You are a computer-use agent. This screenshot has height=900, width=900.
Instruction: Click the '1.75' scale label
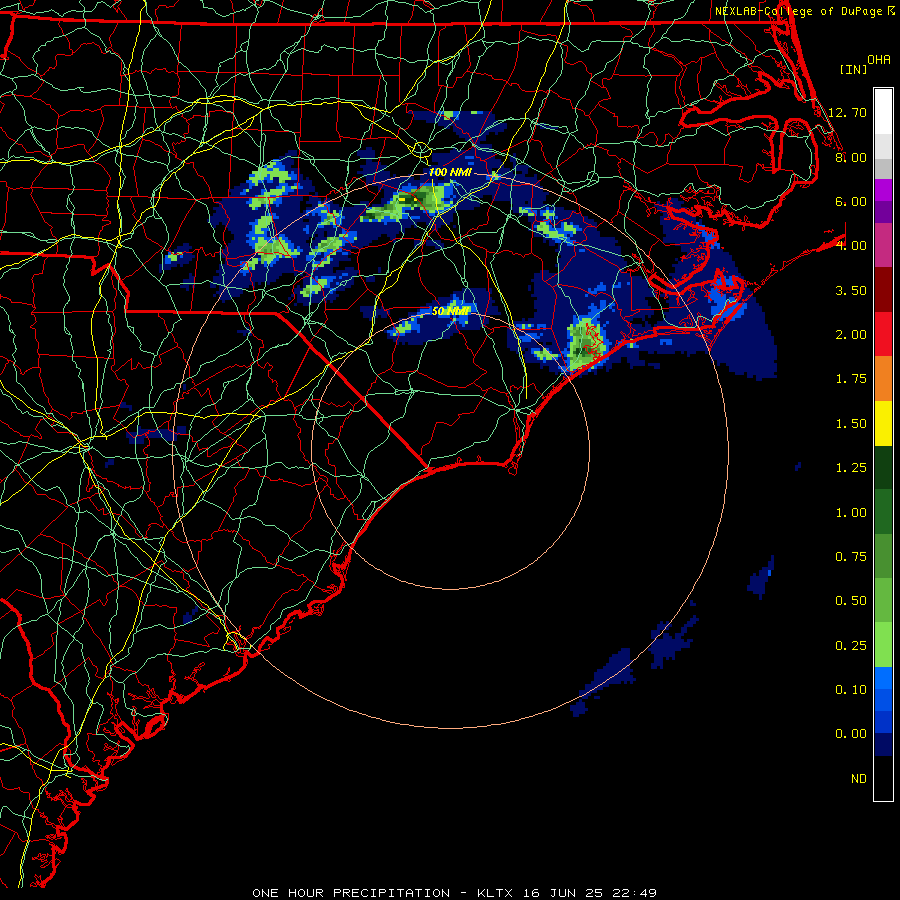851,379
